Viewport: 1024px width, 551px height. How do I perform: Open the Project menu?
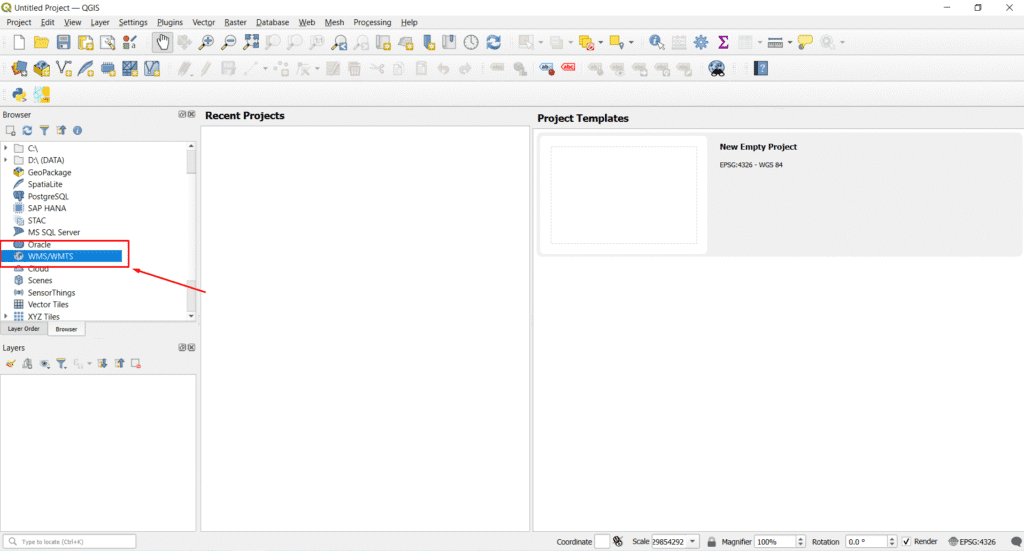click(x=19, y=22)
